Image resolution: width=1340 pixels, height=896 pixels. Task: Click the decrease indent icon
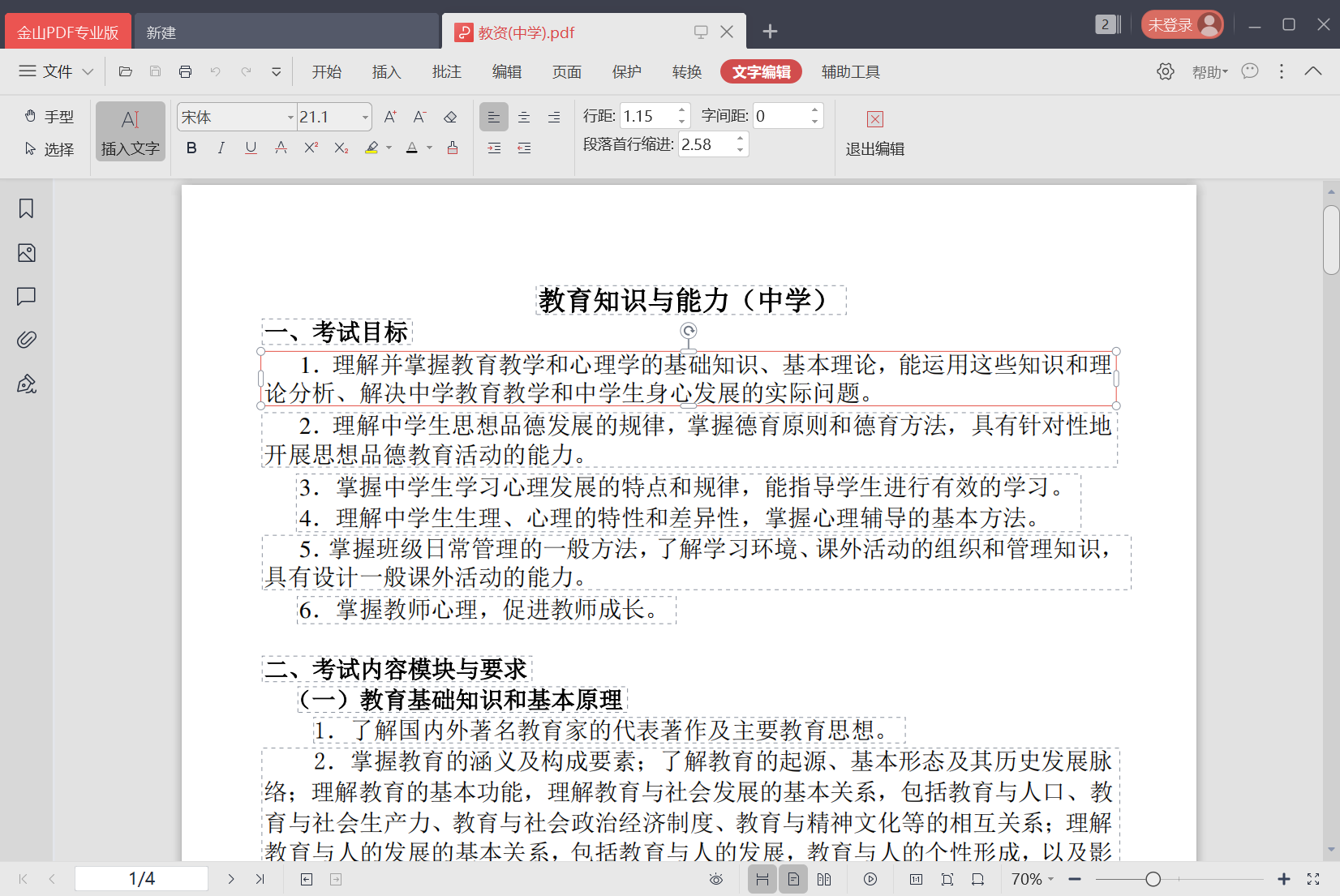tap(524, 148)
